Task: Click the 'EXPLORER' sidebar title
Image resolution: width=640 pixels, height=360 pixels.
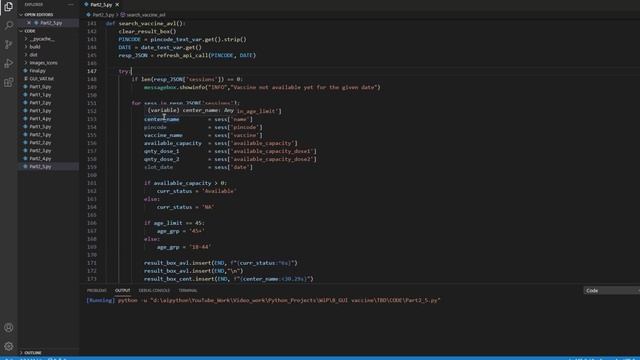Action: click(34, 4)
